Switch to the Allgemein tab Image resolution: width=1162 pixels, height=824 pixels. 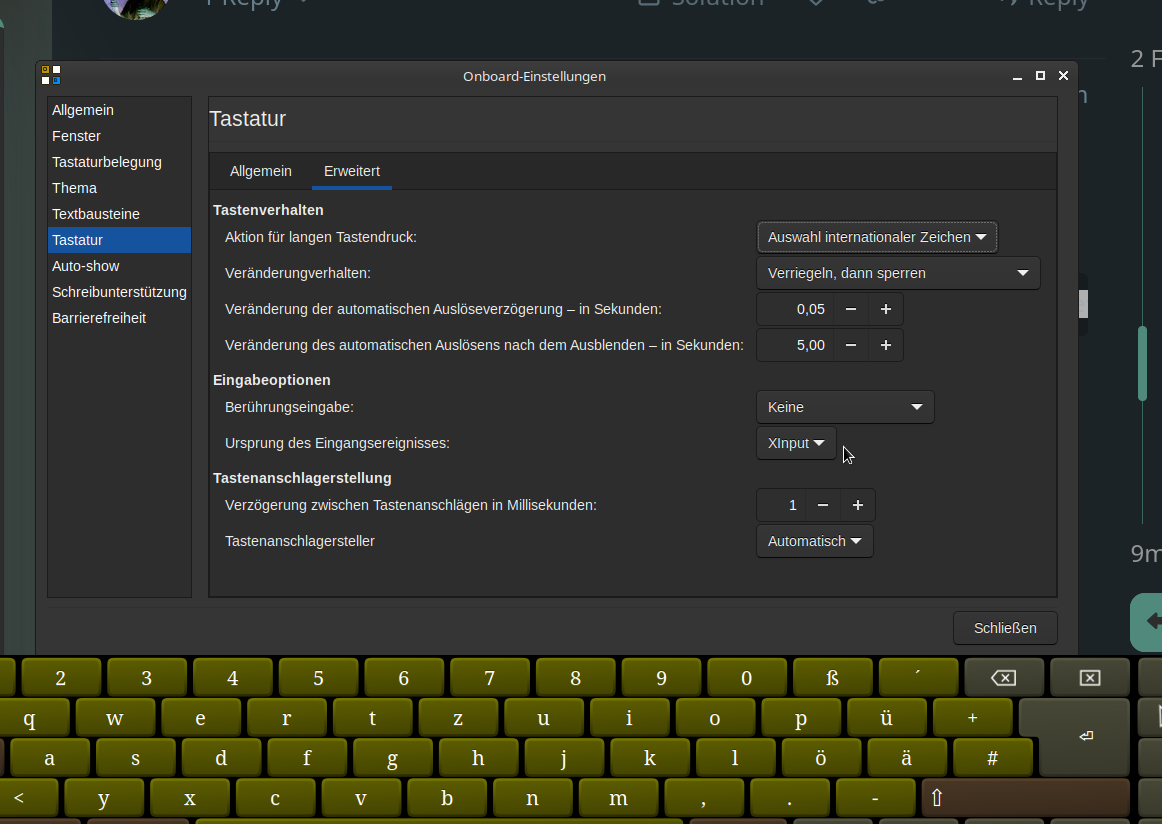point(261,172)
